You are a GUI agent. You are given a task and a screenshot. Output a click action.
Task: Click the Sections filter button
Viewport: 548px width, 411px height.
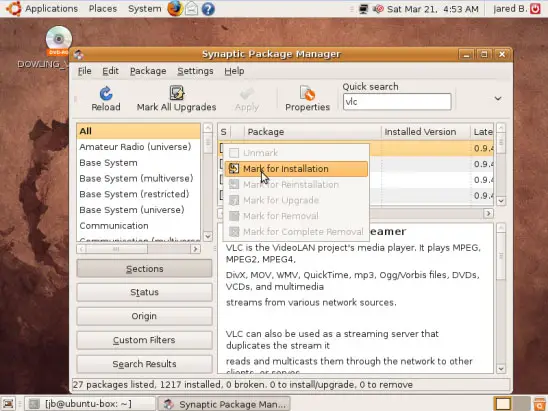144,269
